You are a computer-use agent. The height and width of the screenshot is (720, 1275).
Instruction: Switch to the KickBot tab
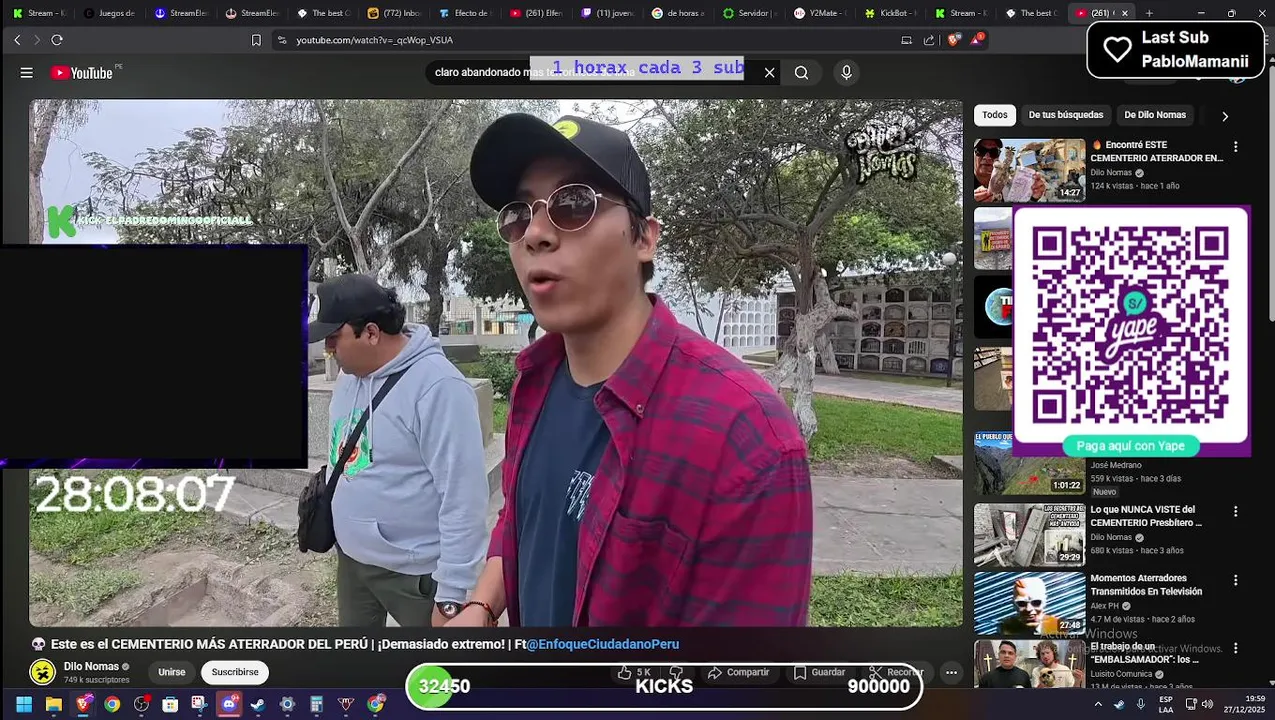click(891, 13)
